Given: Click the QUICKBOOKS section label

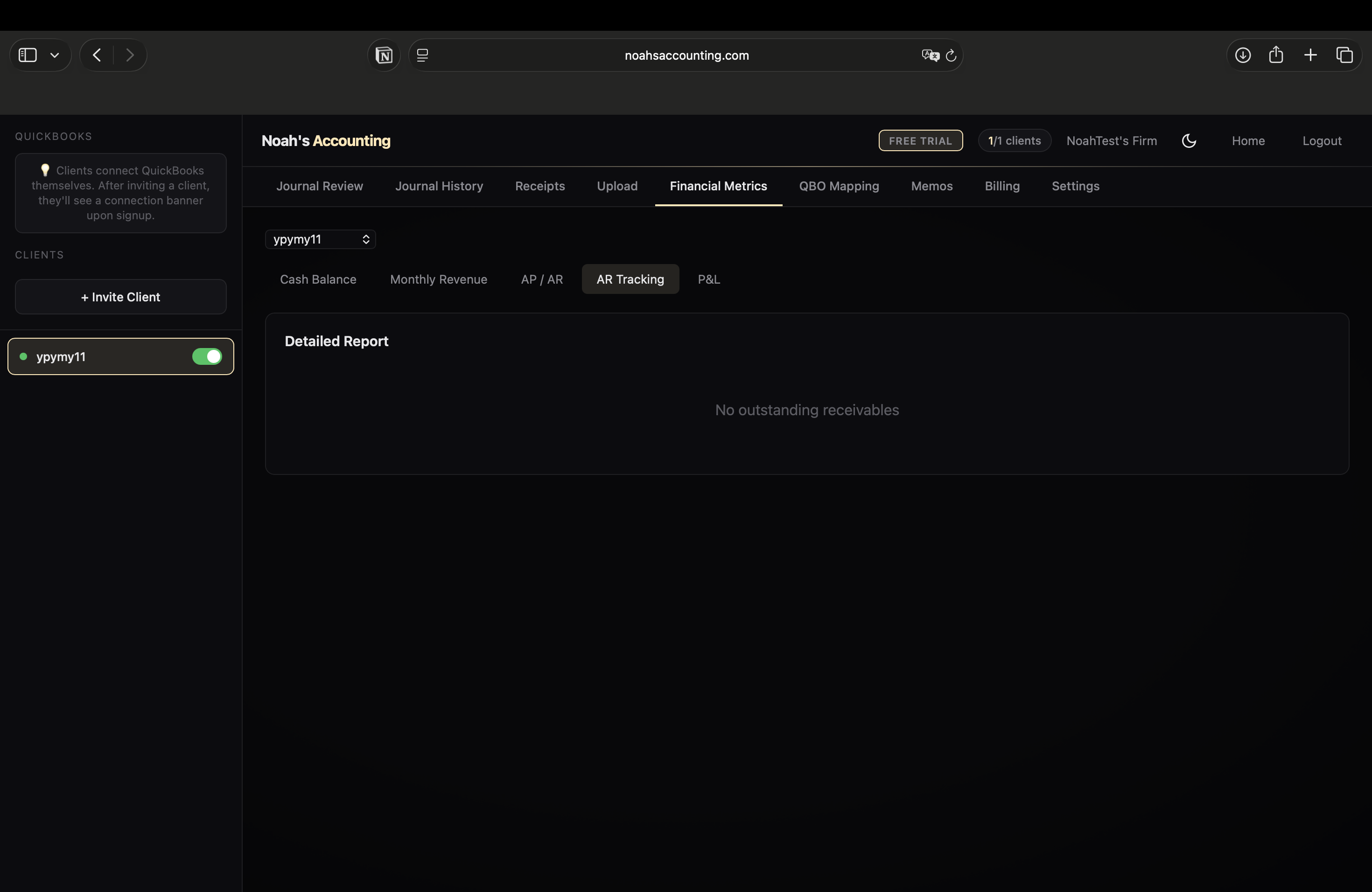Looking at the screenshot, I should 54,137.
